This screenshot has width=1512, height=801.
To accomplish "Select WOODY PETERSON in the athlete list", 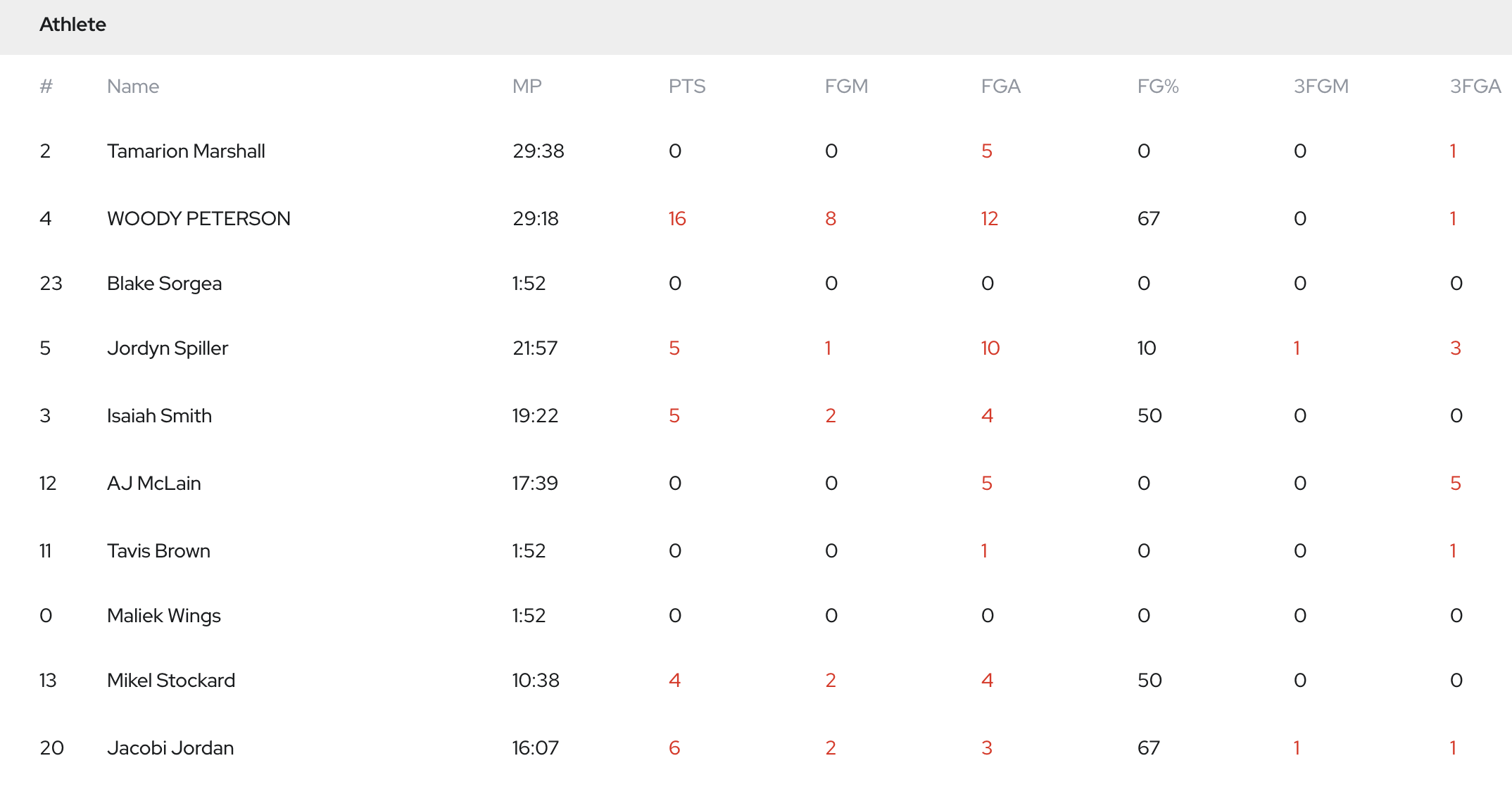I will coord(199,218).
